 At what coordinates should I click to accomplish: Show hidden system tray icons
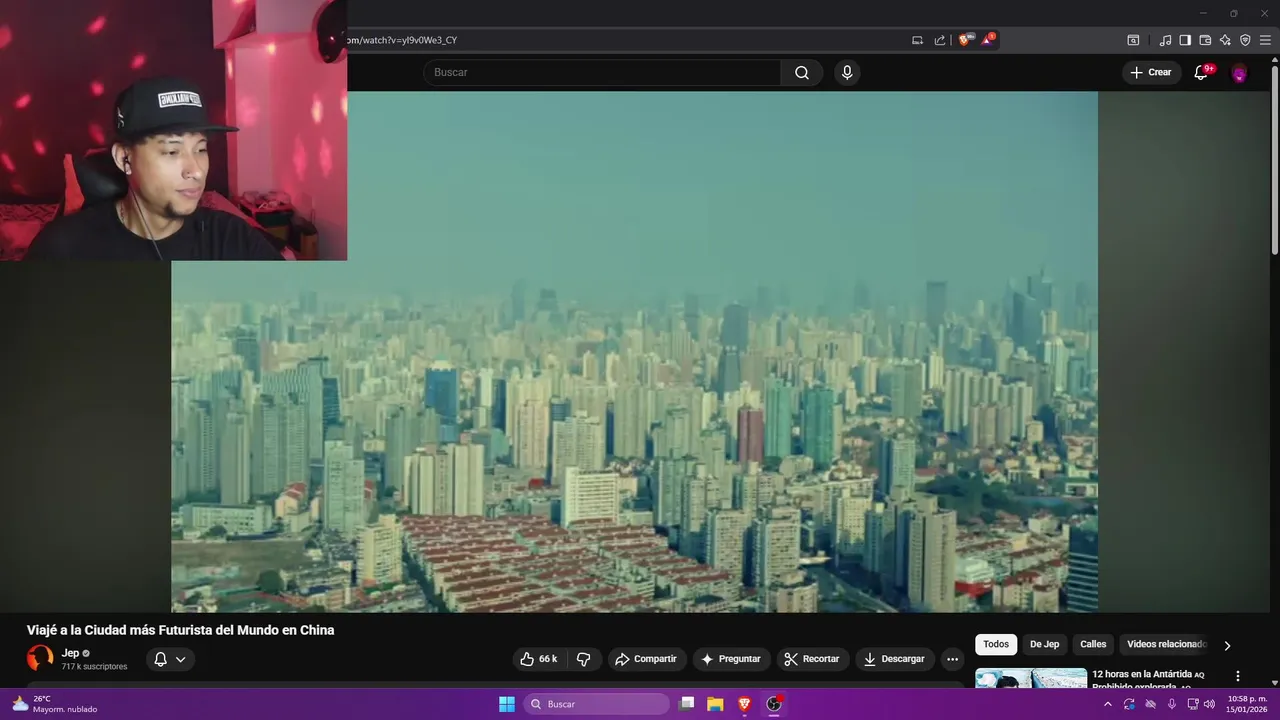pyautogui.click(x=1107, y=704)
